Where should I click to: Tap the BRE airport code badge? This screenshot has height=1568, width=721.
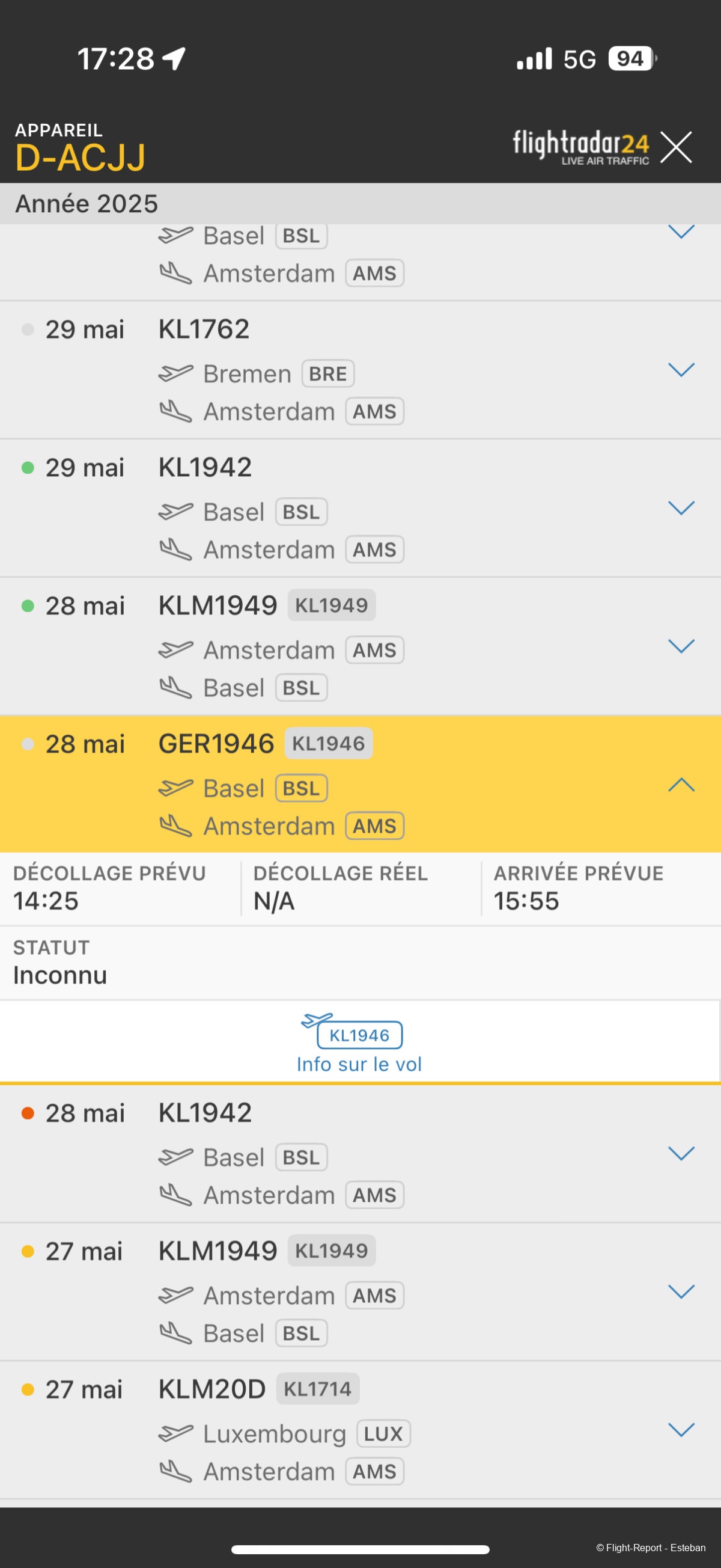pyautogui.click(x=328, y=374)
